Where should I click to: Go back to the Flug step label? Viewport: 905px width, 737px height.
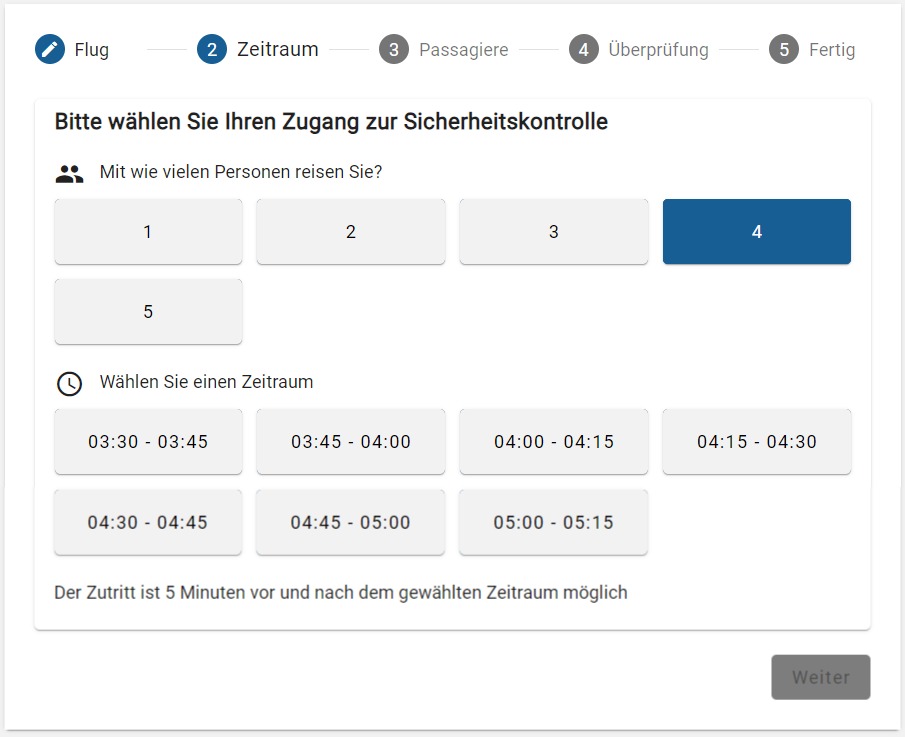[92, 49]
